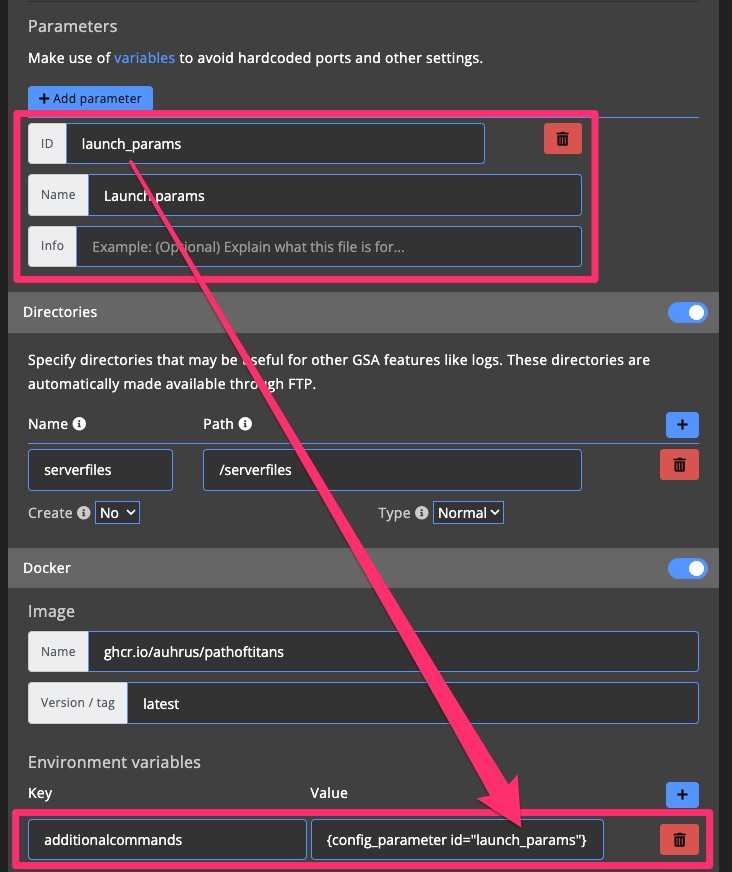Toggle the Directories section switch

pyautogui.click(x=688, y=312)
